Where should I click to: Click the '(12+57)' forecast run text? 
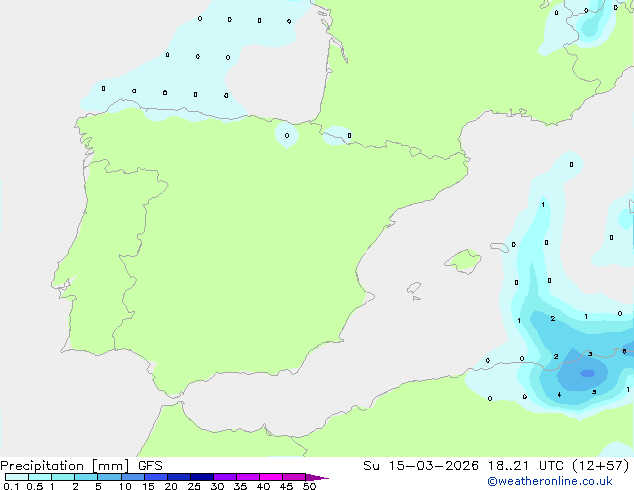(x=601, y=466)
